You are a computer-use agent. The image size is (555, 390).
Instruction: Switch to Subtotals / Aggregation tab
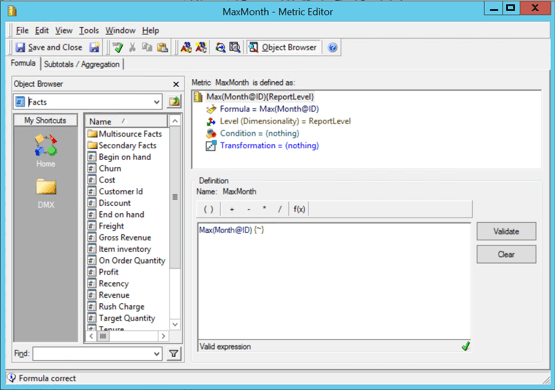(x=82, y=64)
